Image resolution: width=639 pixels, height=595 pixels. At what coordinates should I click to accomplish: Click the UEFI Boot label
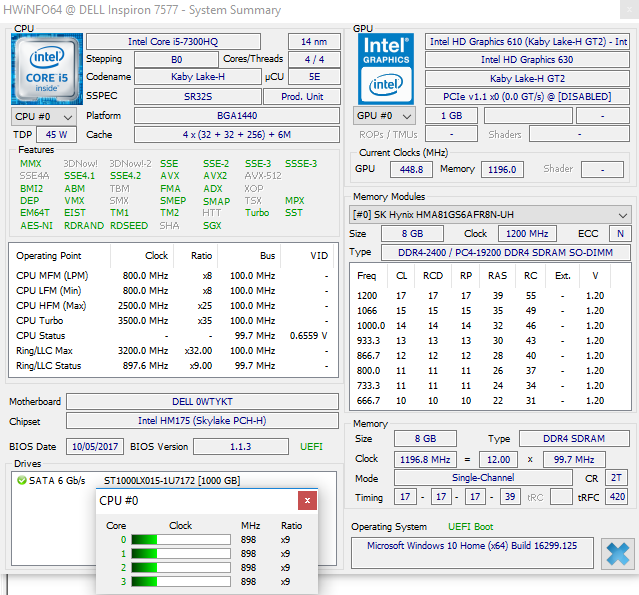click(471, 527)
